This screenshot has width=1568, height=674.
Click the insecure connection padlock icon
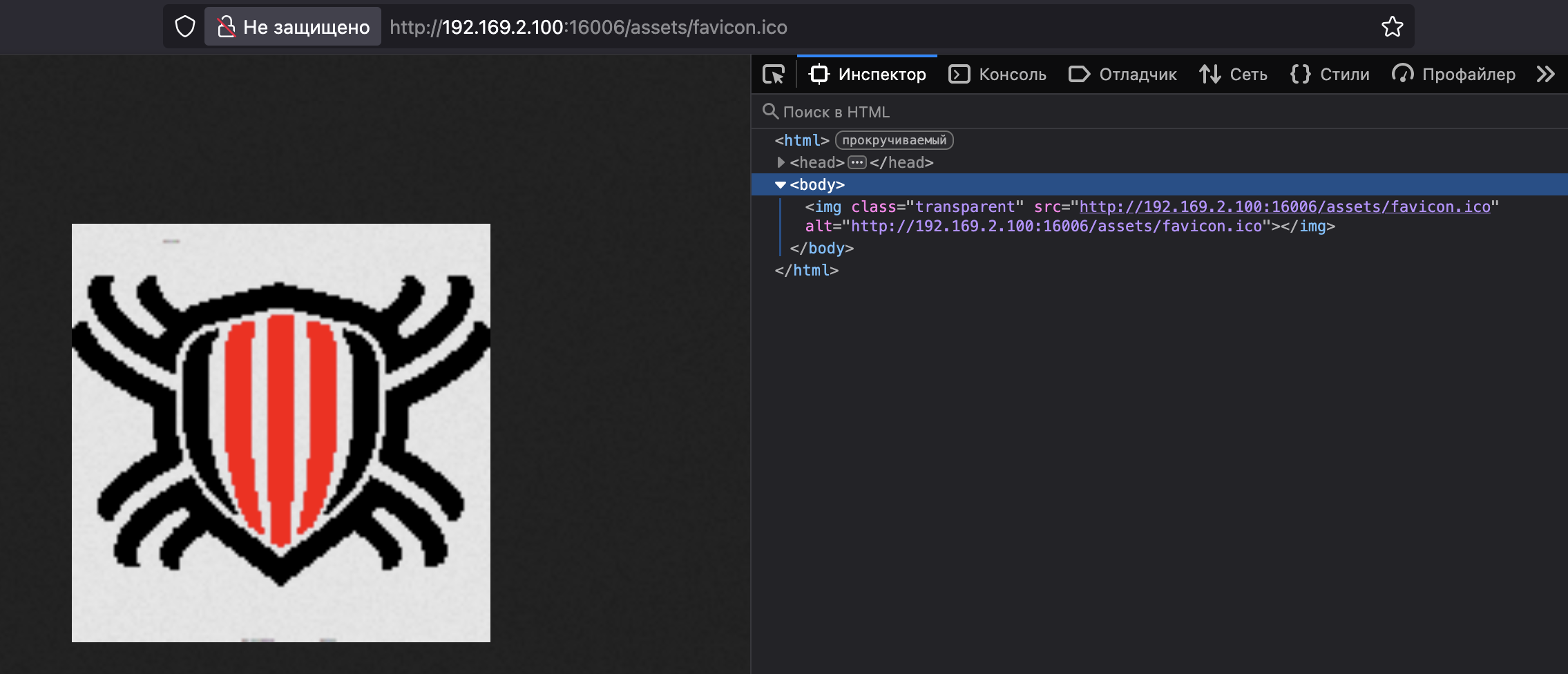pos(226,27)
